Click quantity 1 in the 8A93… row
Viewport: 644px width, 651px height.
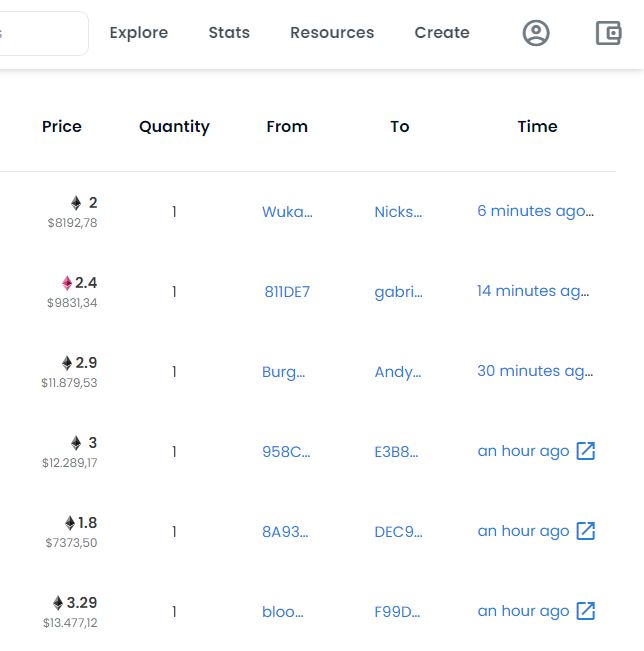point(174,532)
